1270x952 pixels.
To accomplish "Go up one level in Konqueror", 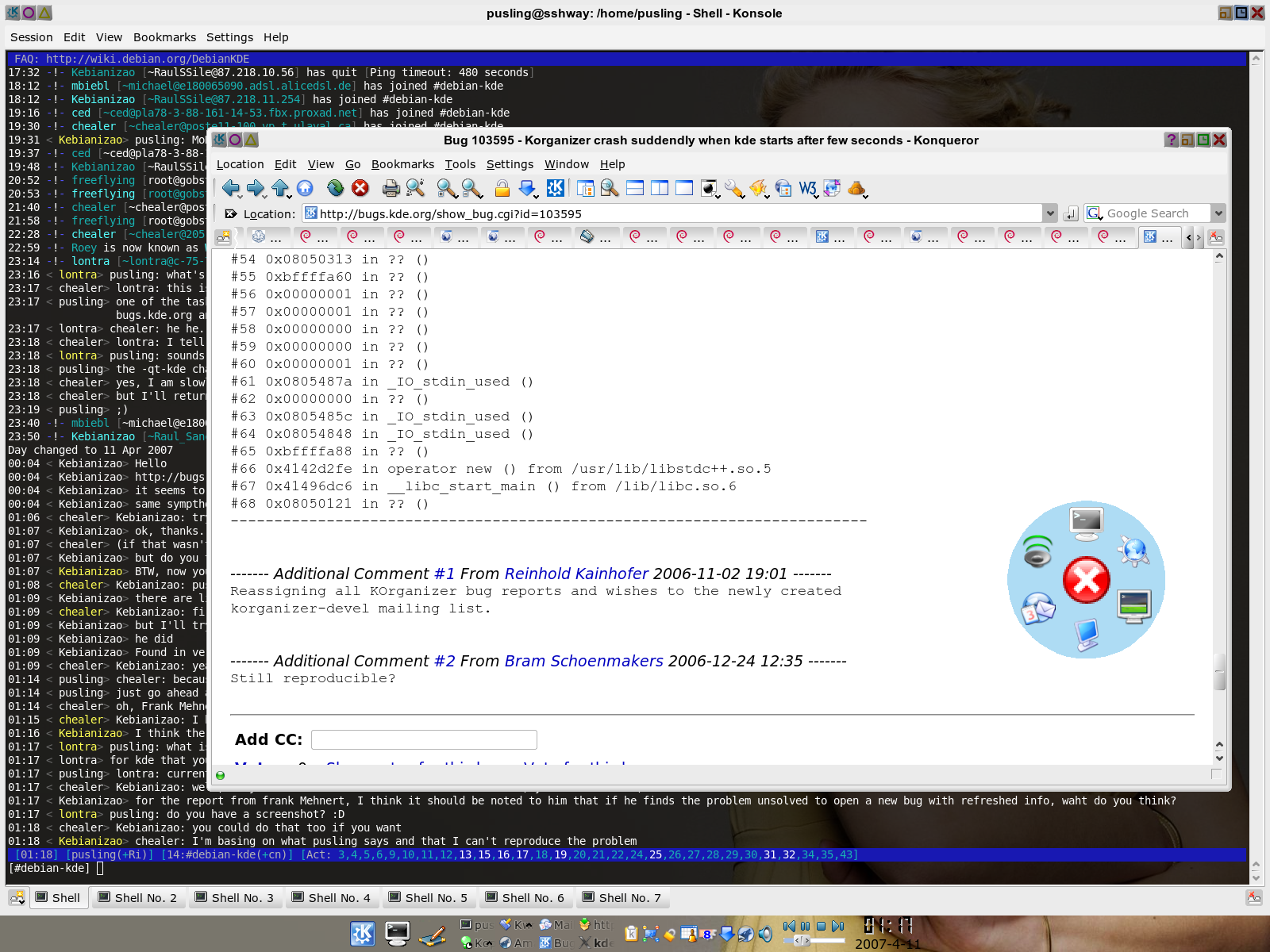I will [x=280, y=188].
